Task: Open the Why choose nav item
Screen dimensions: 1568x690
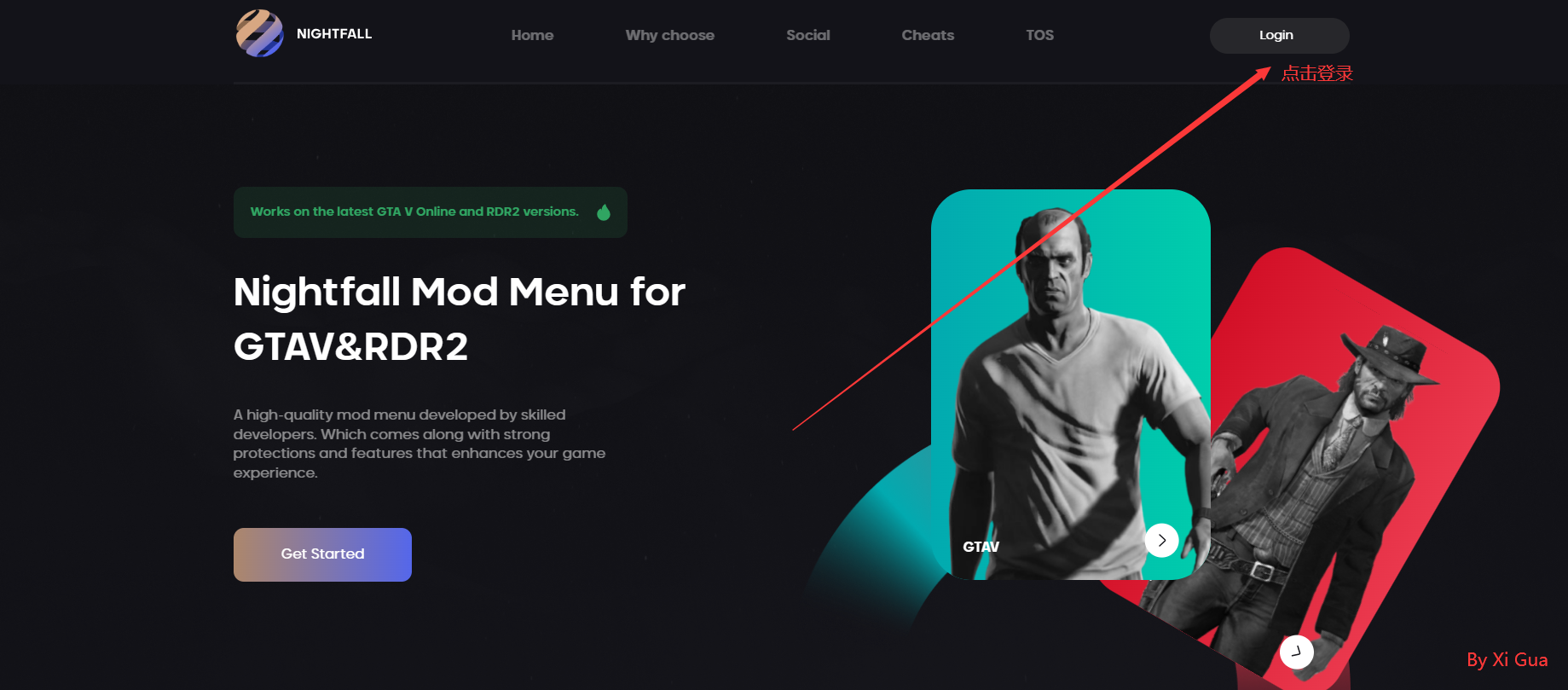Action: coord(670,35)
